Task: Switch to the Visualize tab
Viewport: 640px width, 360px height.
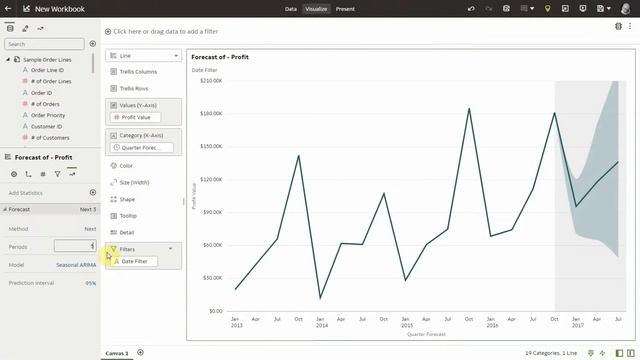Action: coord(316,9)
